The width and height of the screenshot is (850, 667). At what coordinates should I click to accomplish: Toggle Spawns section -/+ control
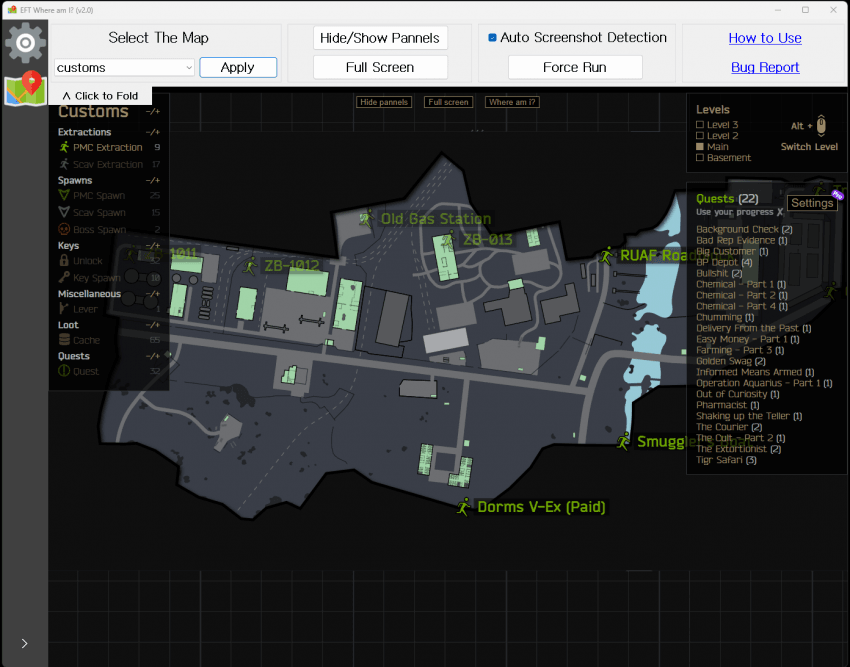(x=153, y=180)
